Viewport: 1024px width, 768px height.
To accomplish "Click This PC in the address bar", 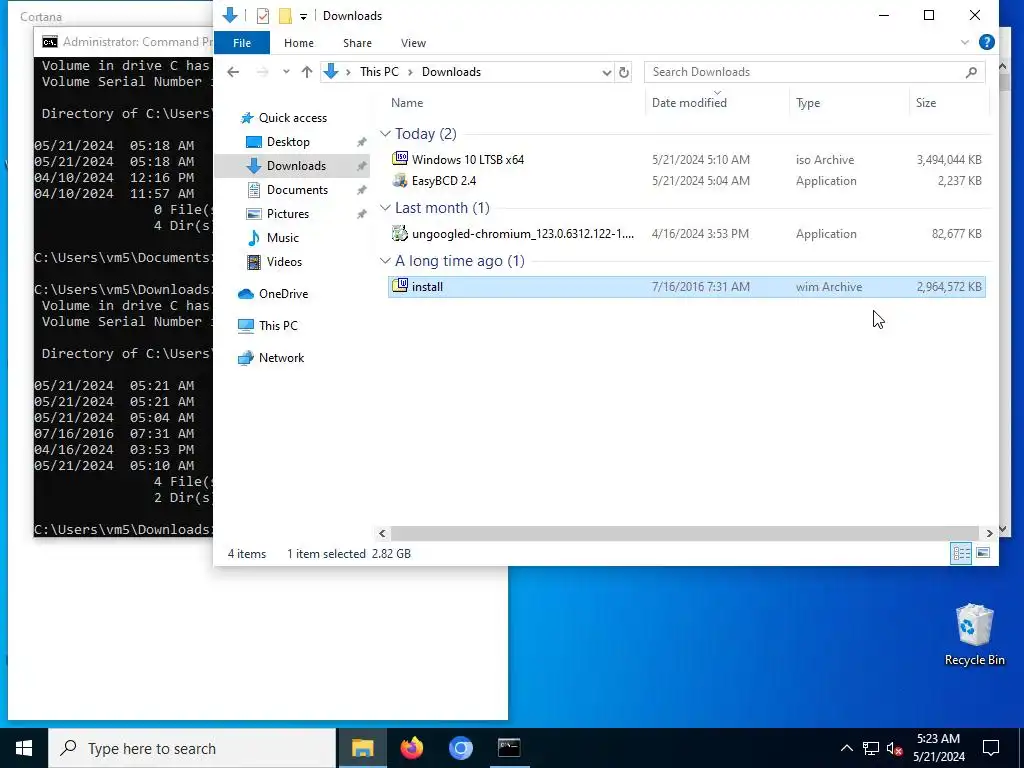I will tap(379, 72).
